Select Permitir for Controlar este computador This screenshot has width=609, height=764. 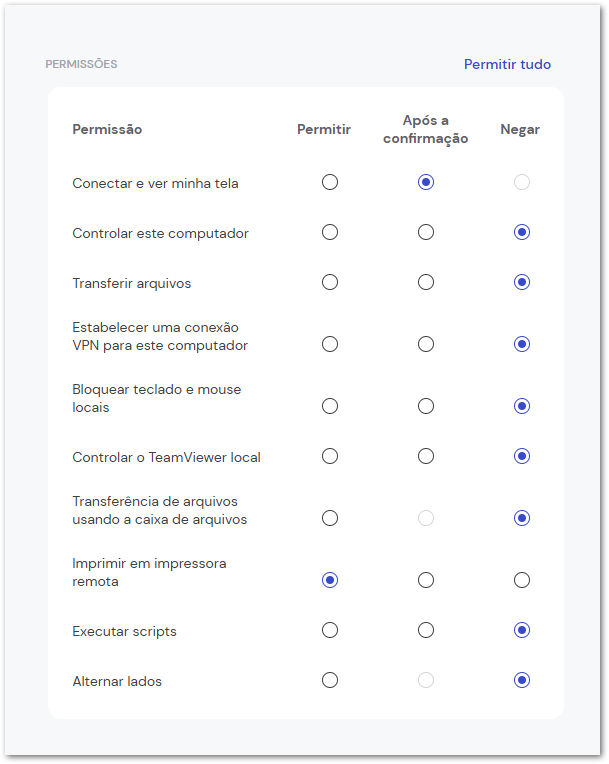click(x=330, y=232)
